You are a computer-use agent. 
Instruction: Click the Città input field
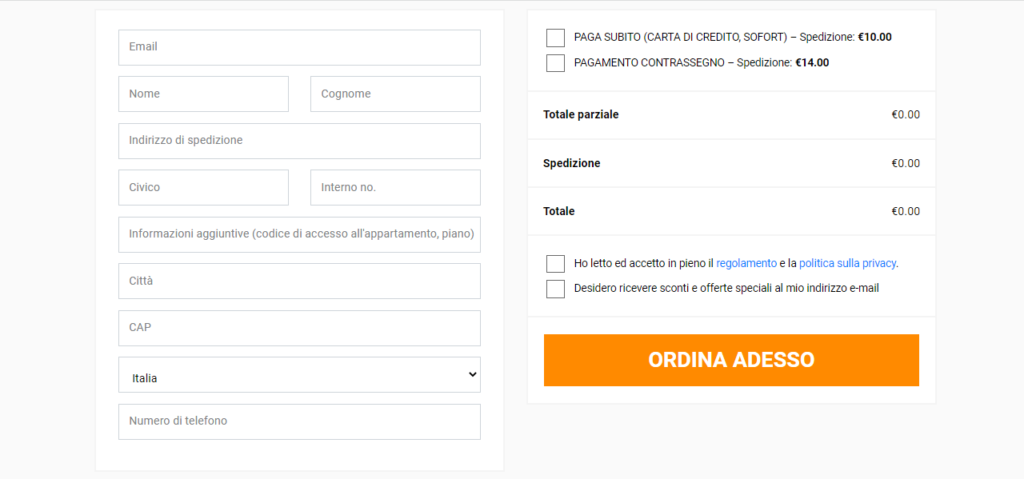click(299, 281)
